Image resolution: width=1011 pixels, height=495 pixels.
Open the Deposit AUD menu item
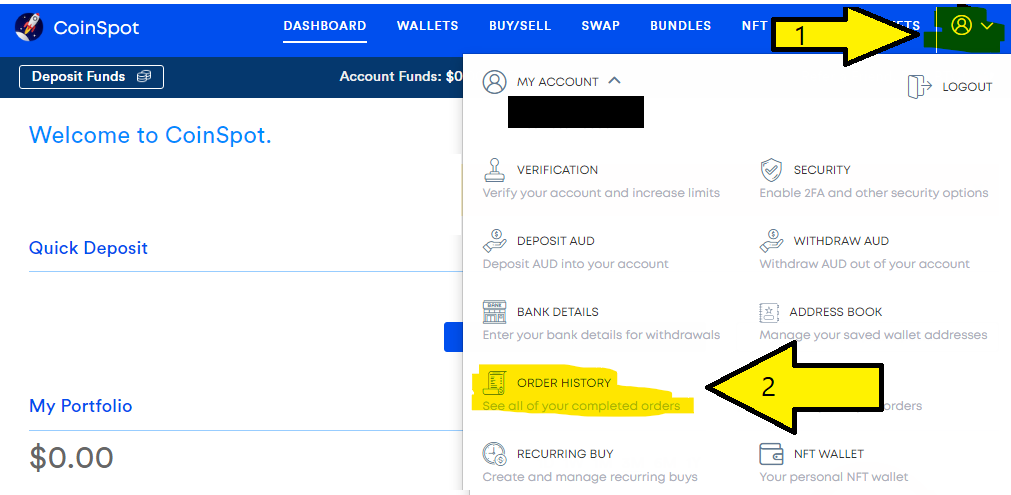click(556, 241)
